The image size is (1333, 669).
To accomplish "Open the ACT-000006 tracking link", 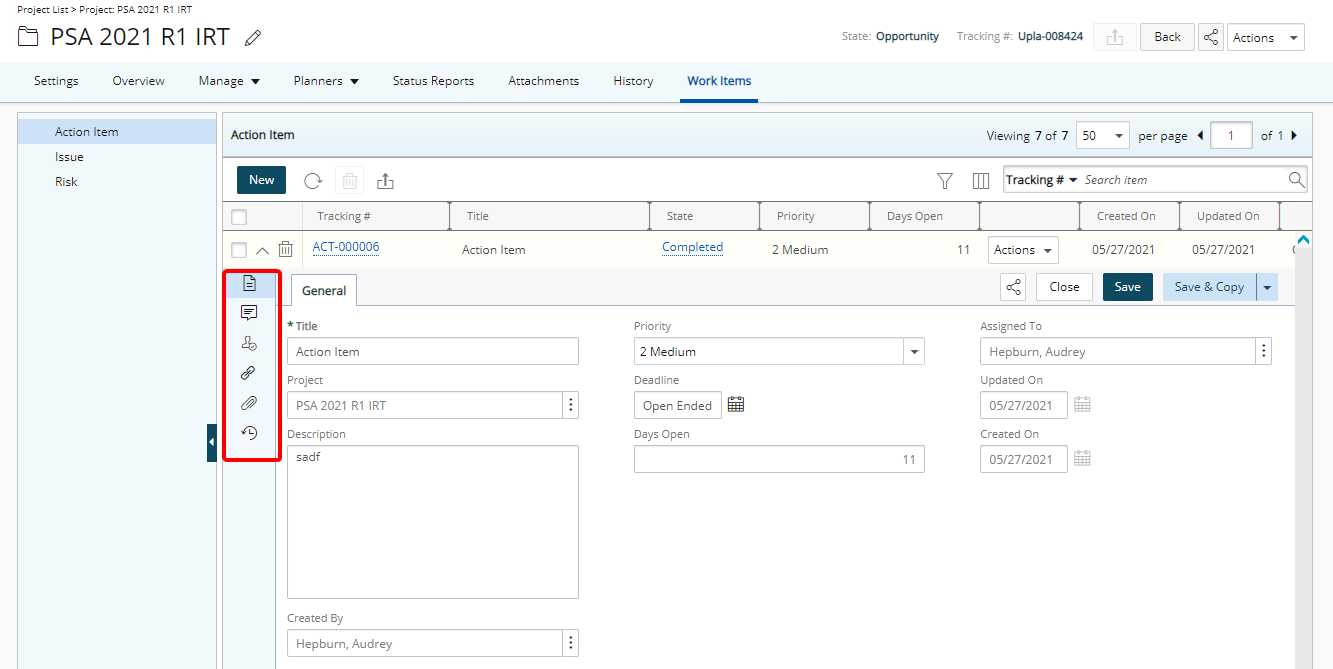I will 346,247.
